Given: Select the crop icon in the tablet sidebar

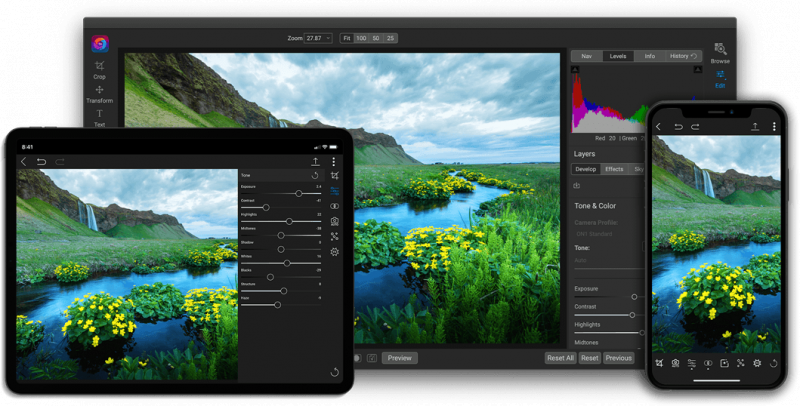Looking at the screenshot, I should coord(335,176).
